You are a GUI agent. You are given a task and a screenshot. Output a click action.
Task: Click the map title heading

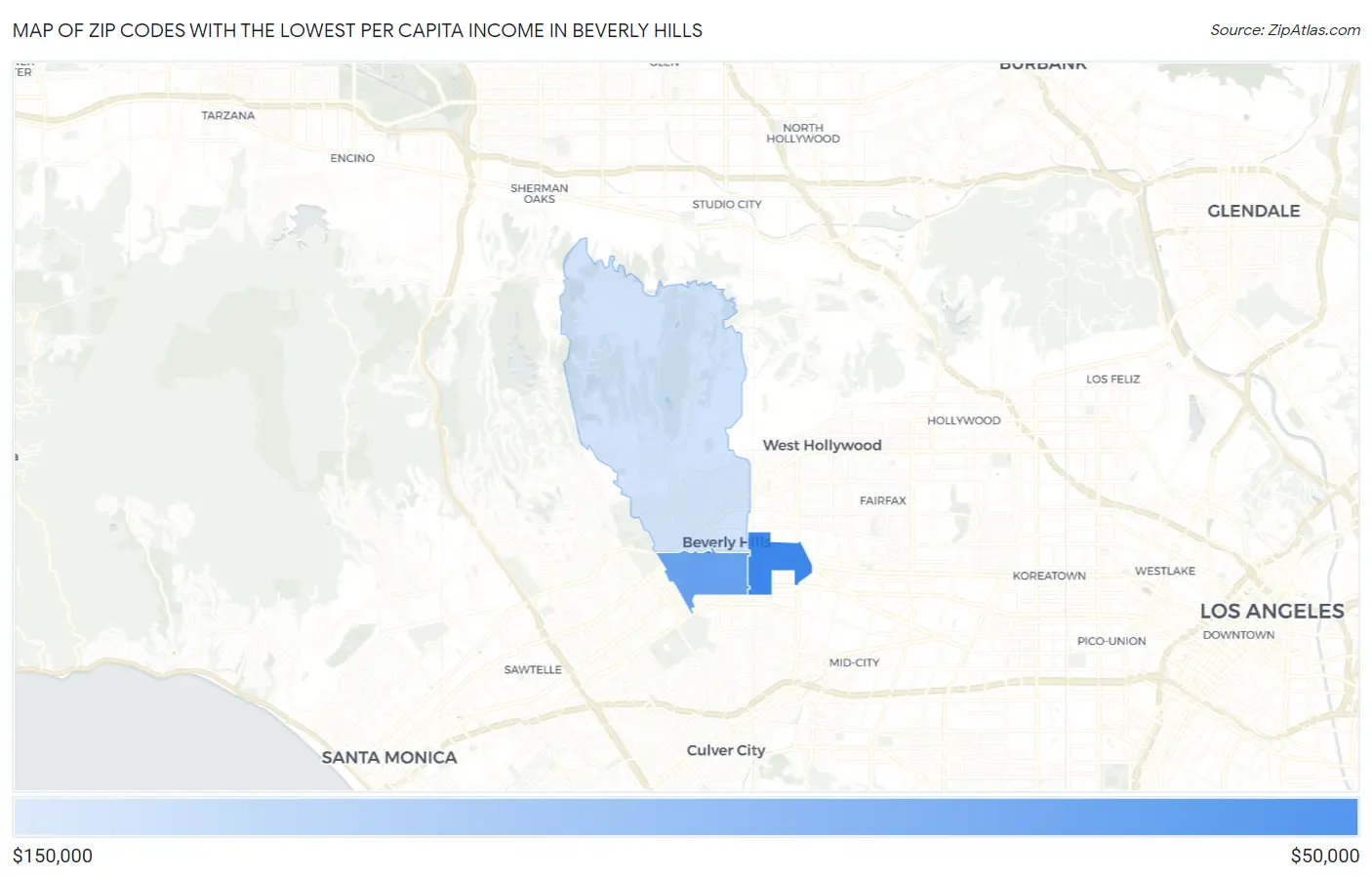[357, 30]
